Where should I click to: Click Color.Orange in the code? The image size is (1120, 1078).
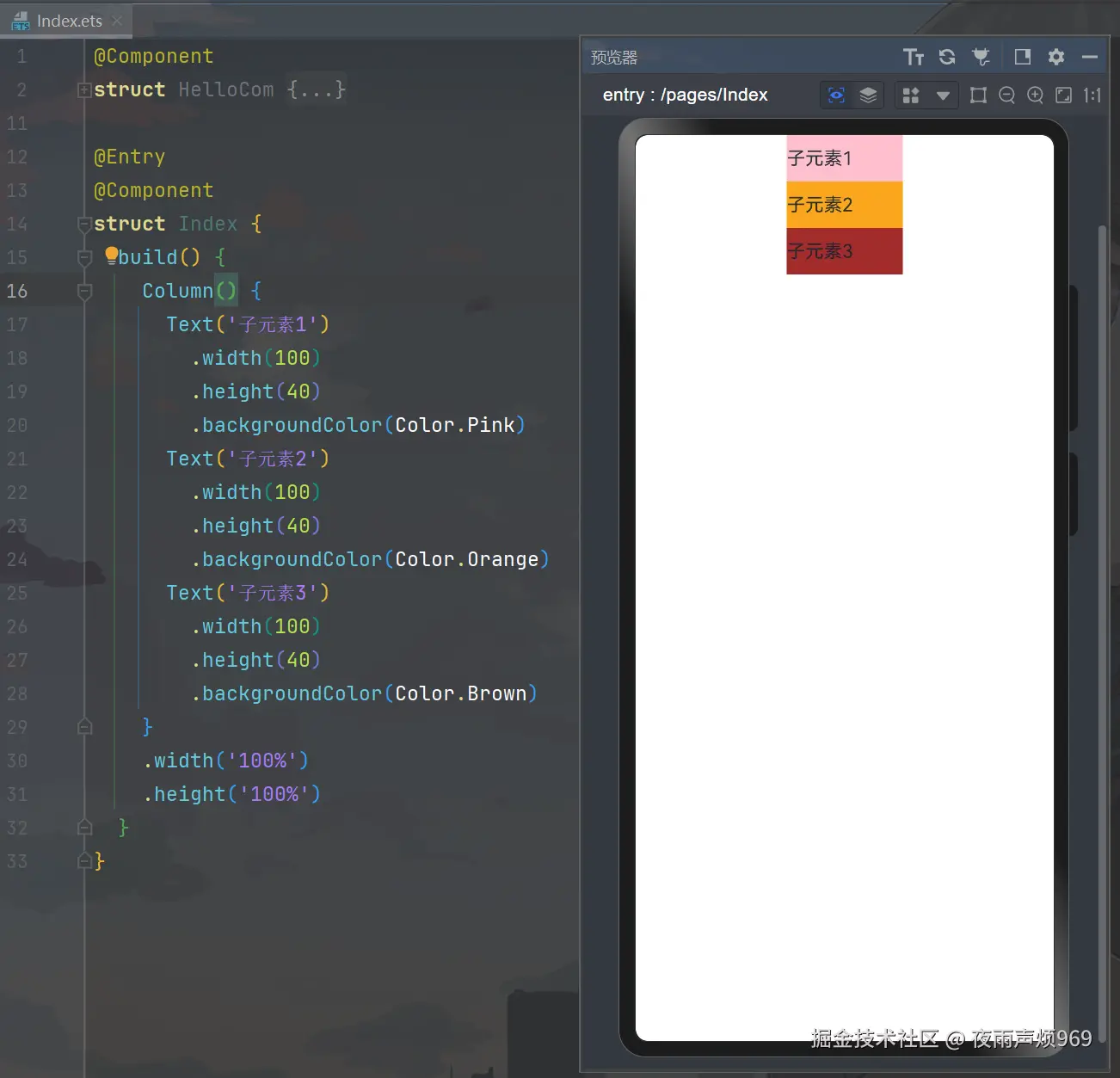467,559
